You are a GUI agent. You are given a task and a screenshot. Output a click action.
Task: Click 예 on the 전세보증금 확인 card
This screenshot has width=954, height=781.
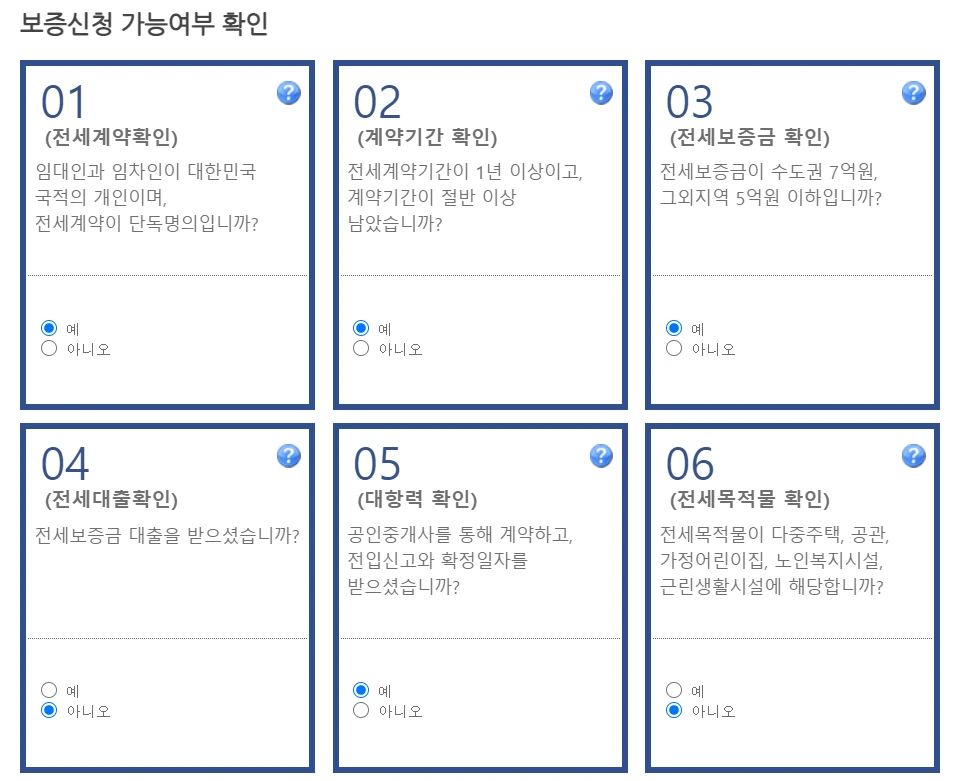pos(672,328)
